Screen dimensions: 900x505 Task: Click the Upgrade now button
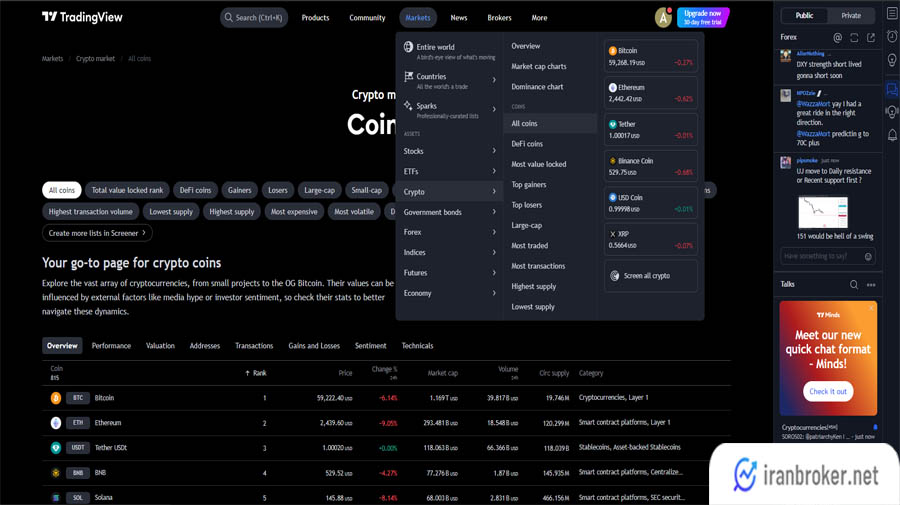pos(703,17)
